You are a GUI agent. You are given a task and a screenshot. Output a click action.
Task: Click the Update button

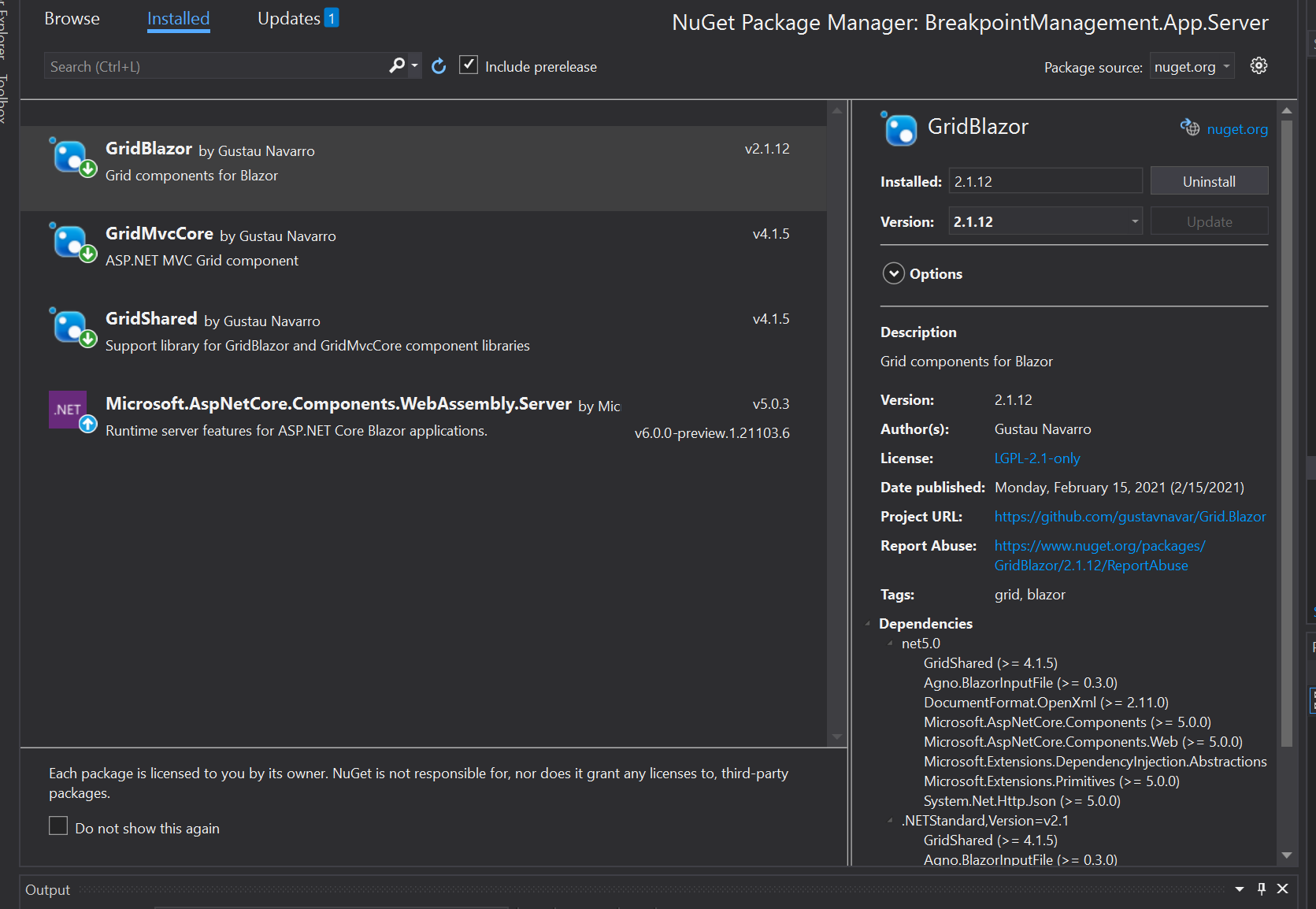coord(1209,221)
